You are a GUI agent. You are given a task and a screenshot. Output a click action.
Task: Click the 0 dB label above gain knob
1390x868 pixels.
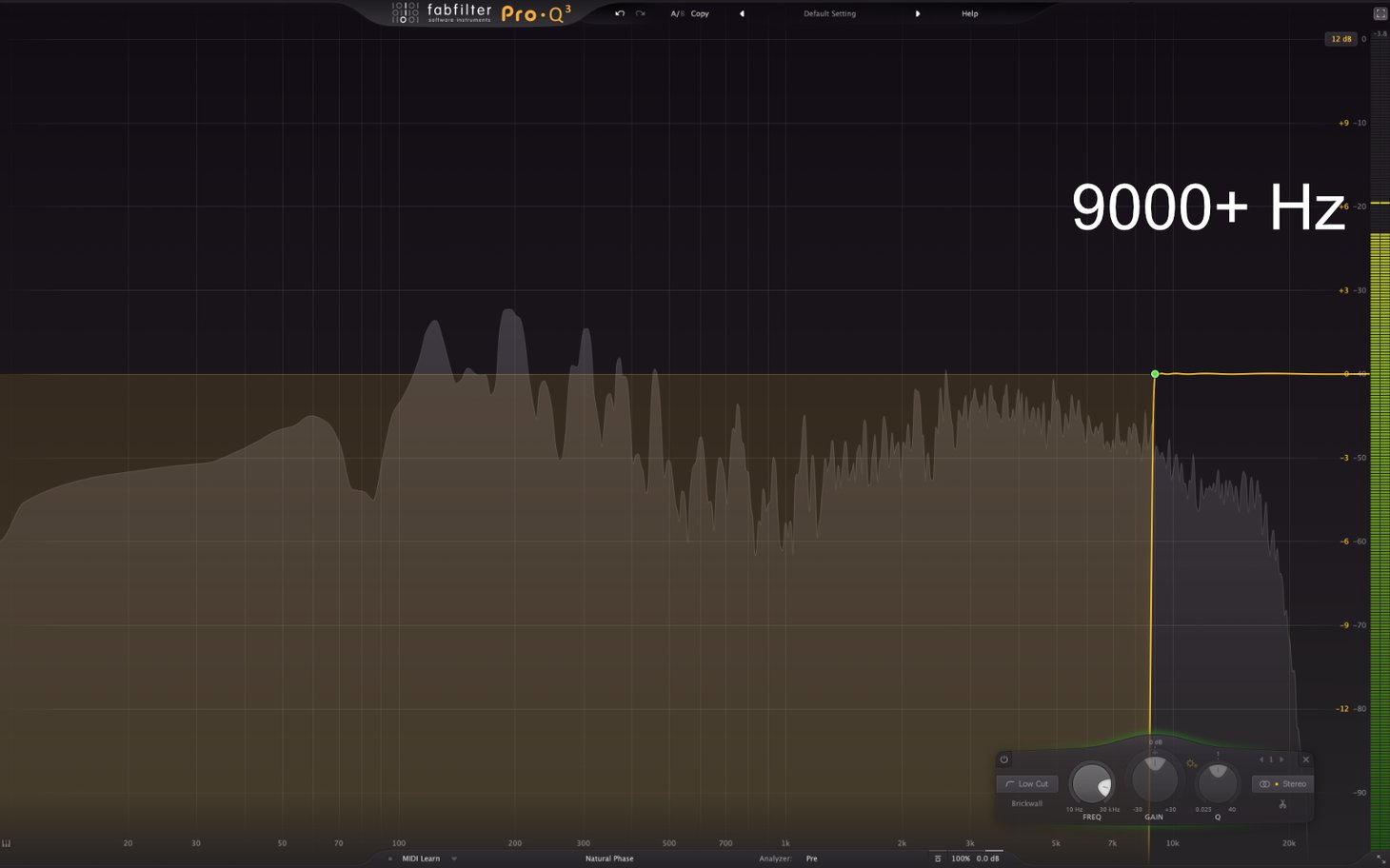click(x=1155, y=742)
